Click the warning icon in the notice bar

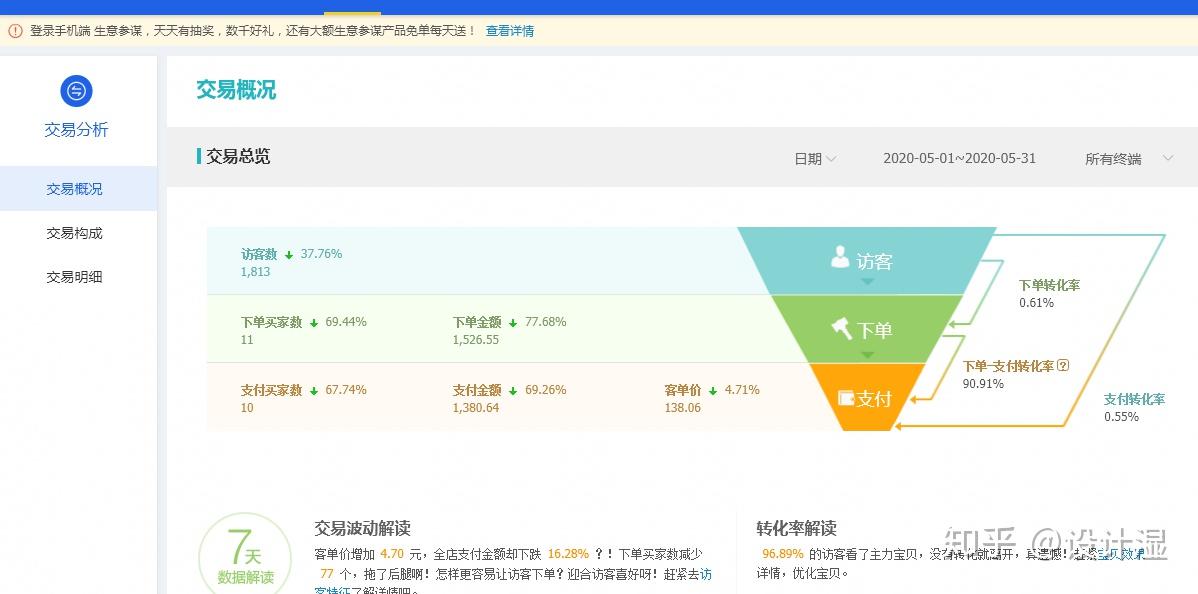coord(15,31)
